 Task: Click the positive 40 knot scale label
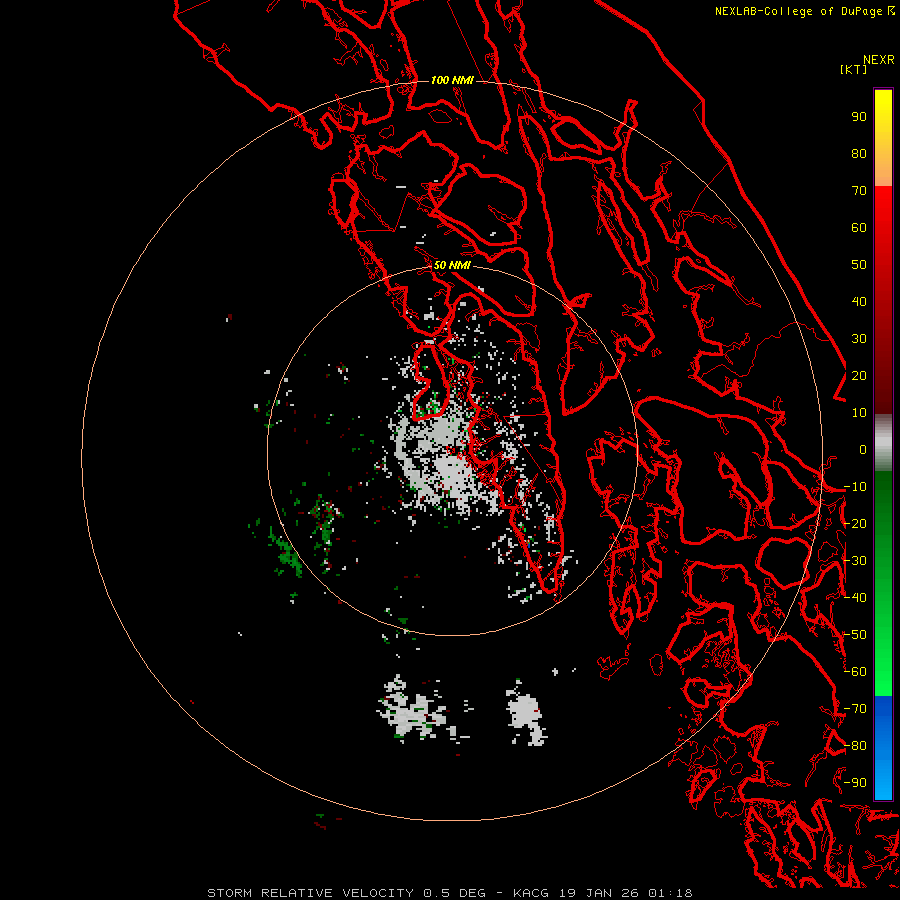click(859, 302)
